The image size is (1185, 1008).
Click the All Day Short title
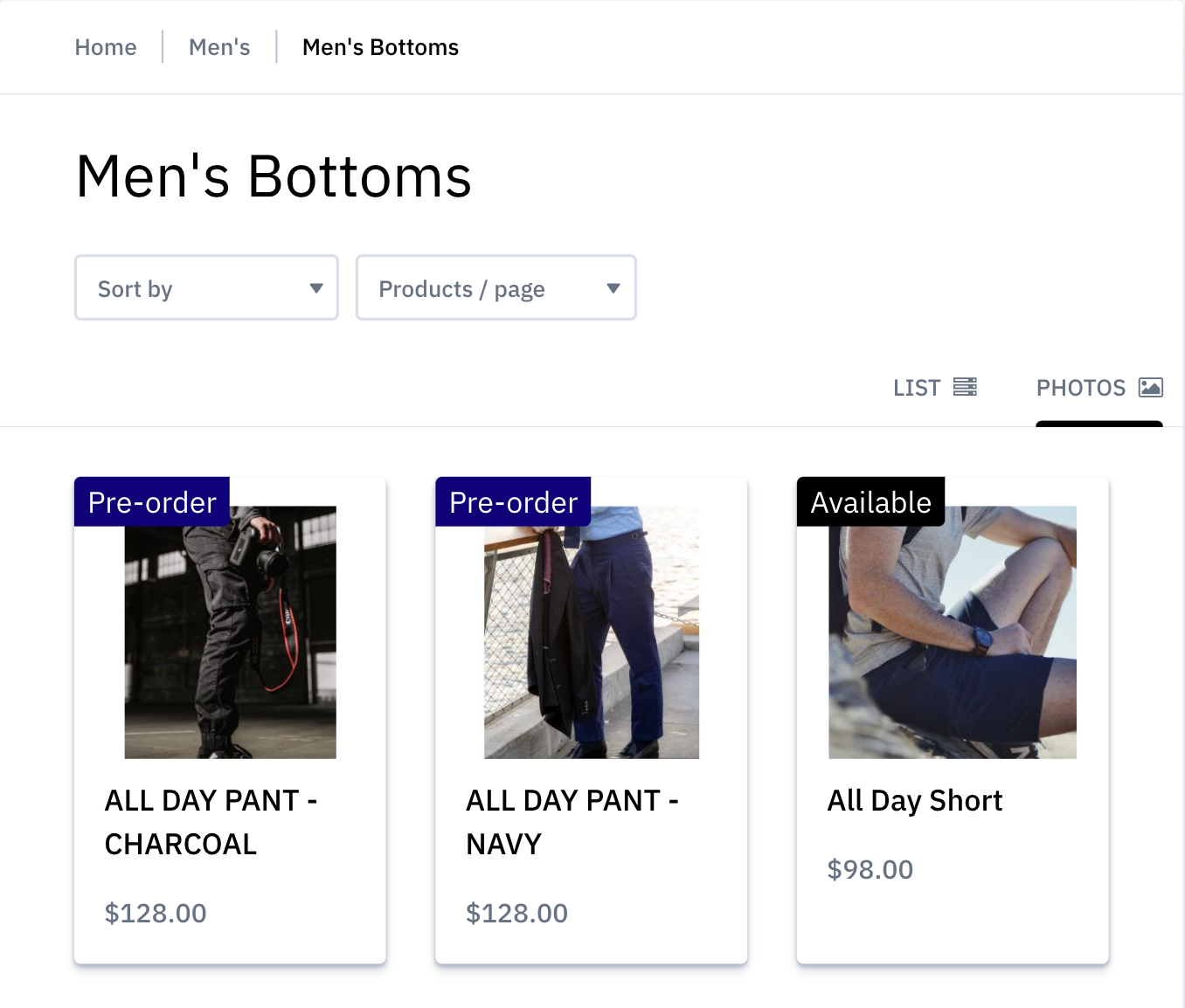[914, 800]
